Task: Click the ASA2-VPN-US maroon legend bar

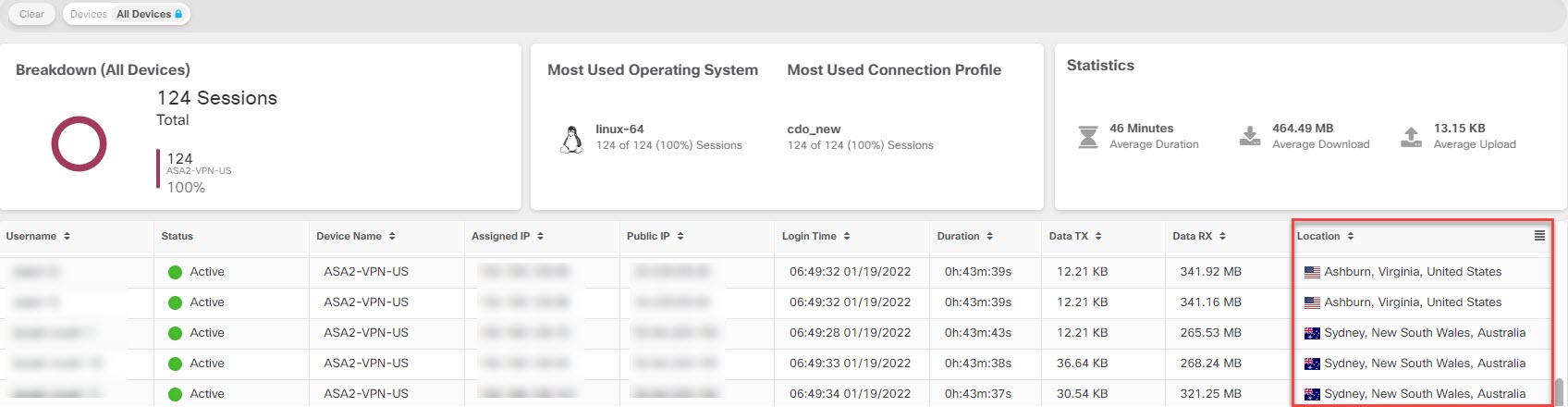Action: (158, 169)
